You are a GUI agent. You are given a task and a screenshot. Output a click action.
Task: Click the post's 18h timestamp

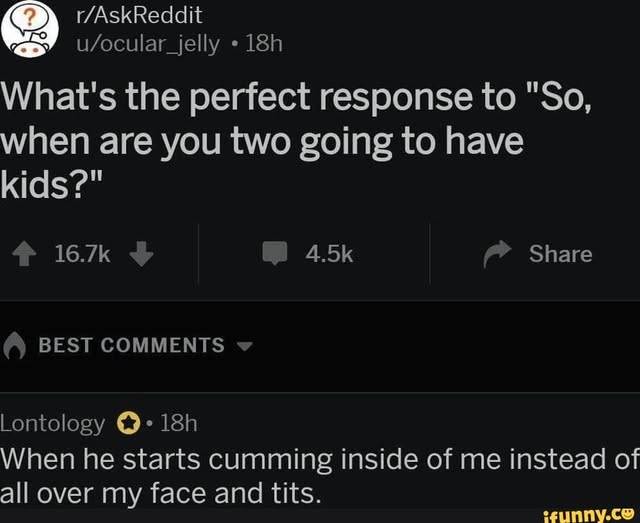coord(264,43)
